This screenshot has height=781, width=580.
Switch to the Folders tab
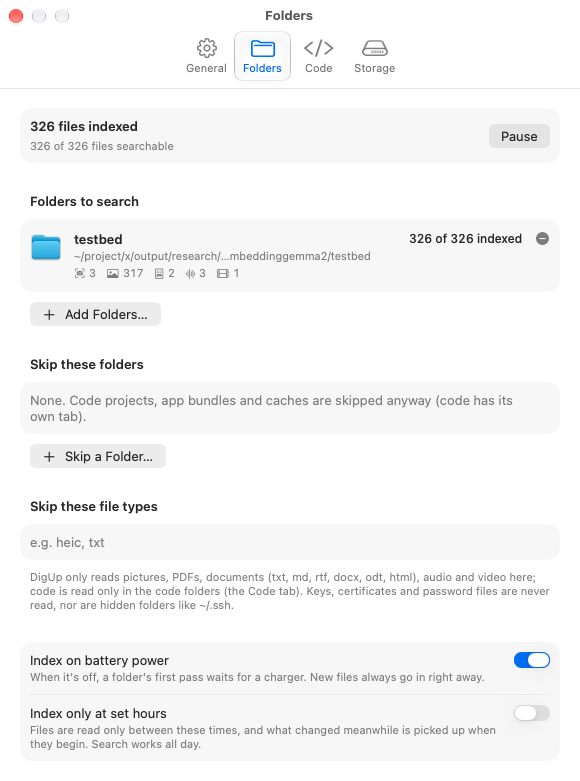pos(262,56)
